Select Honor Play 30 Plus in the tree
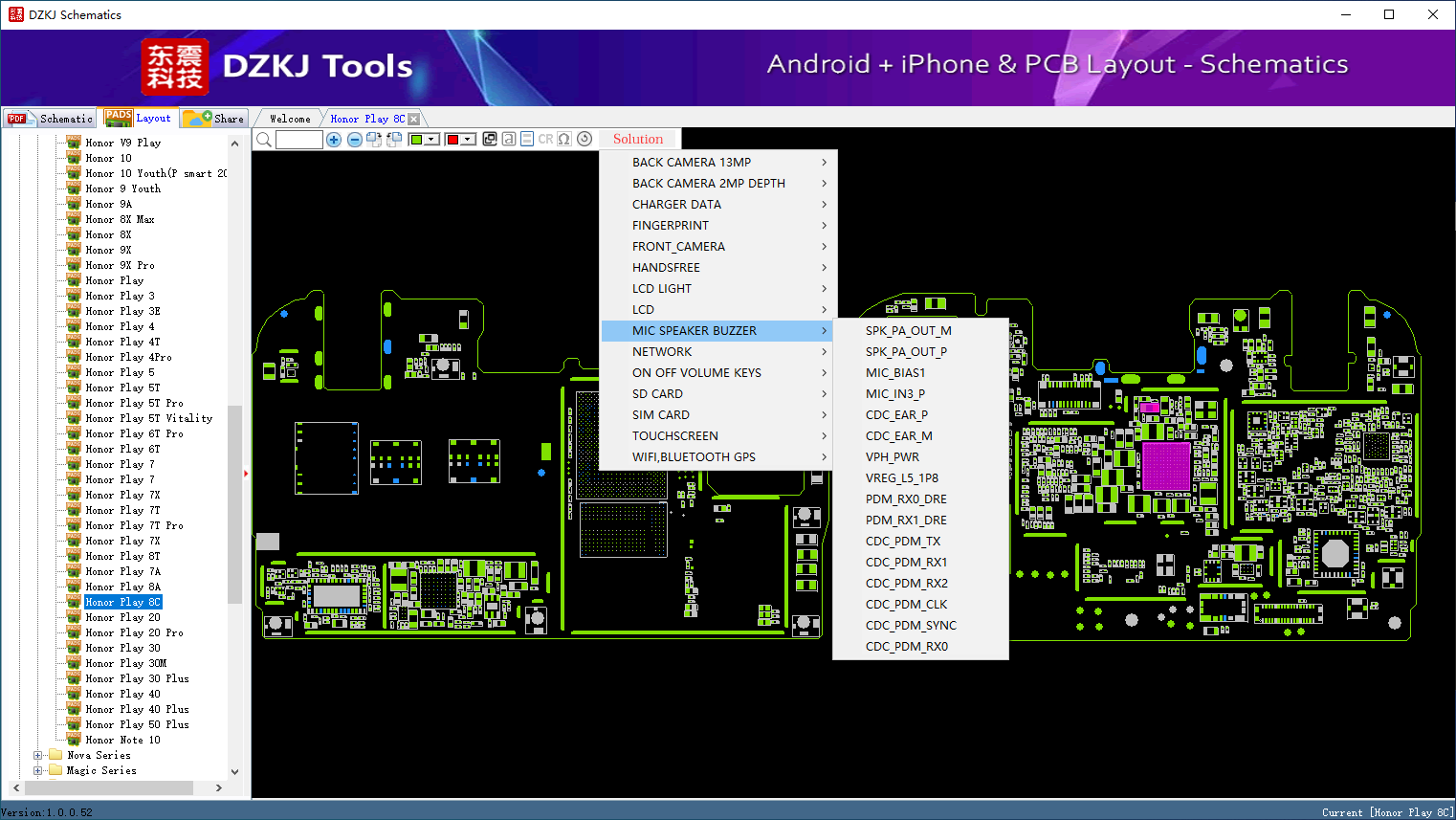 (x=138, y=678)
